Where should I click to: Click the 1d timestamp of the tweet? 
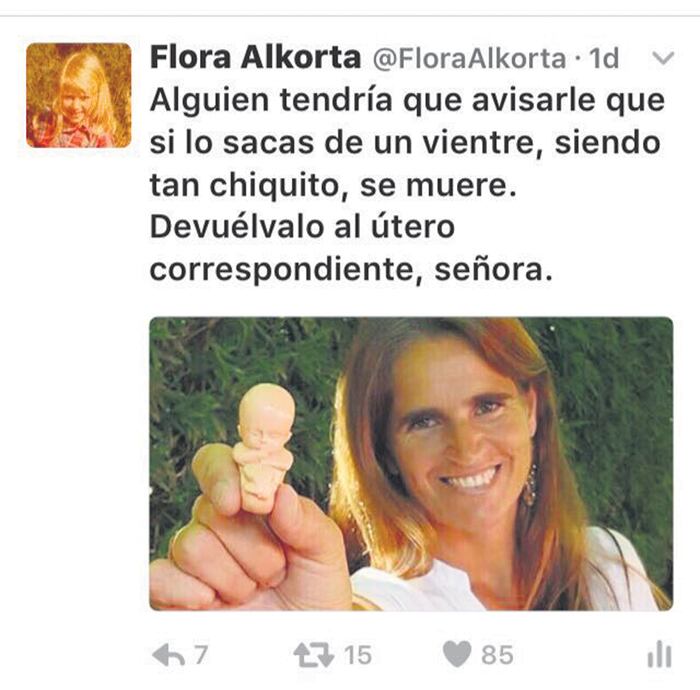click(x=604, y=58)
